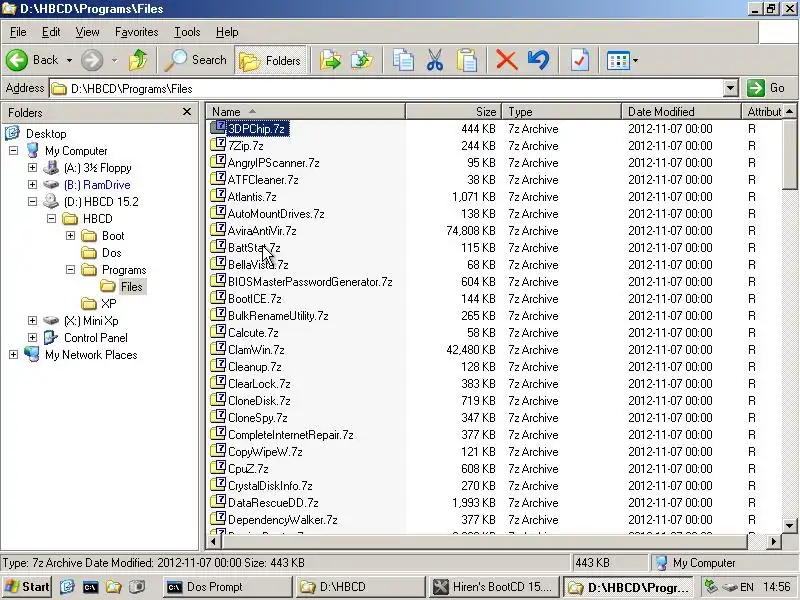The height and width of the screenshot is (600, 800).
Task: Click the blue Undo arrow icon
Action: (538, 60)
